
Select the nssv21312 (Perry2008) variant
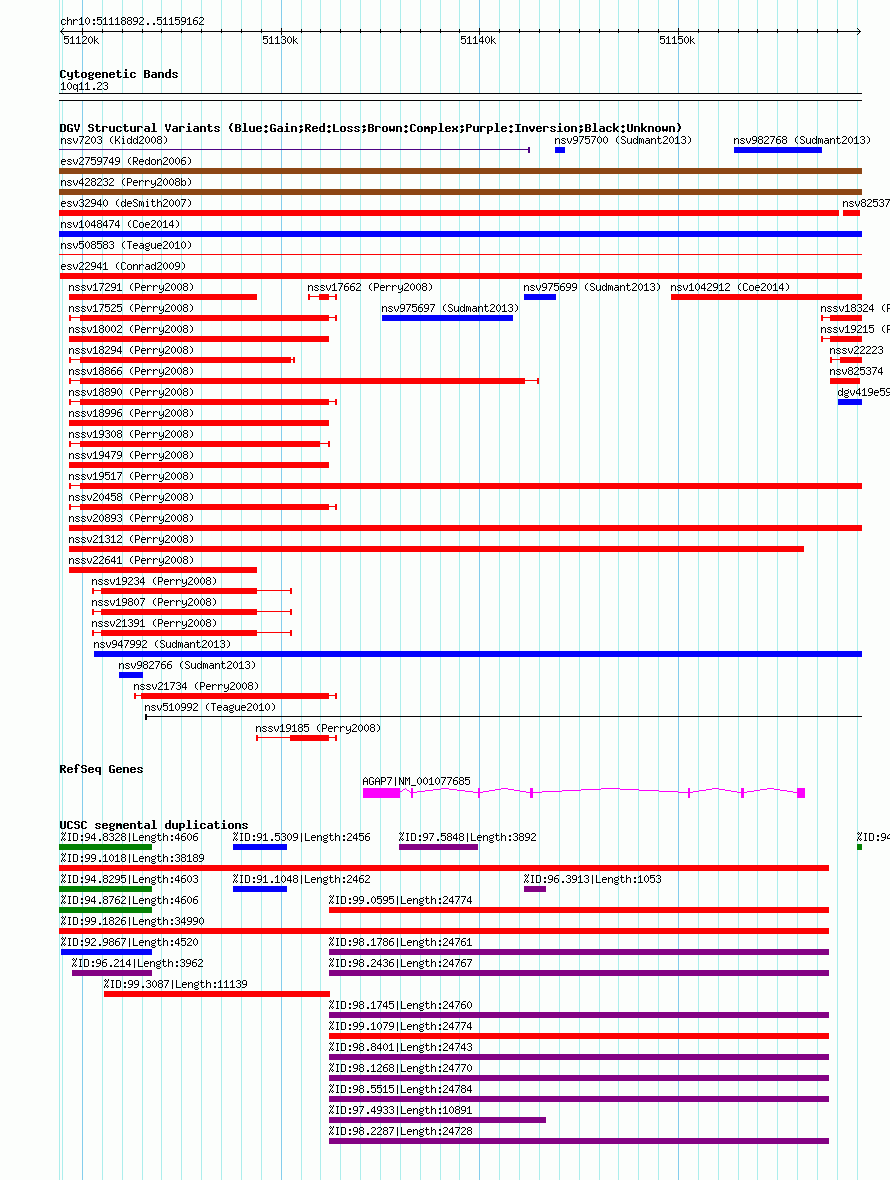(x=436, y=550)
